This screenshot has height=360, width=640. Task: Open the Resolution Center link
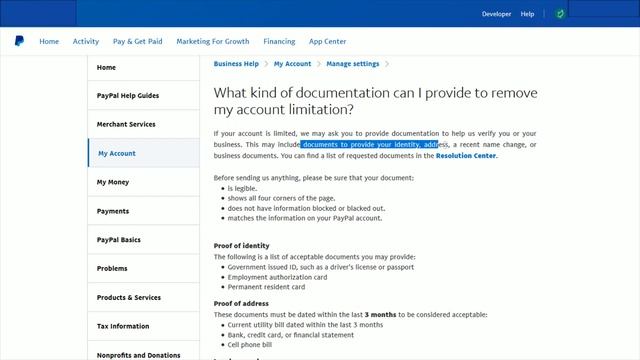click(466, 156)
